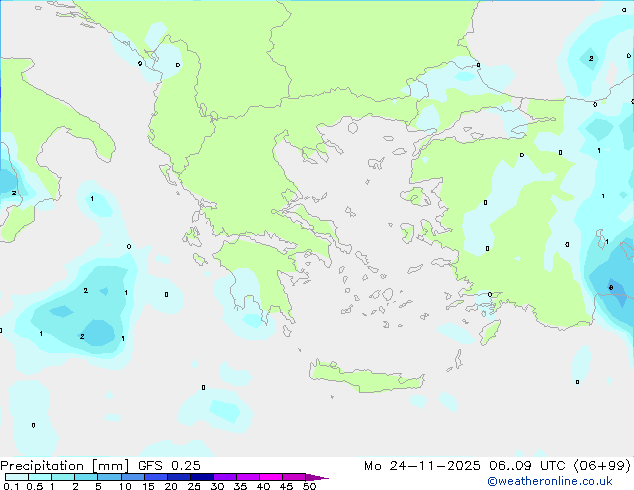Click the legend tick label "20"
Screen dimensions: 634x490
171,486
